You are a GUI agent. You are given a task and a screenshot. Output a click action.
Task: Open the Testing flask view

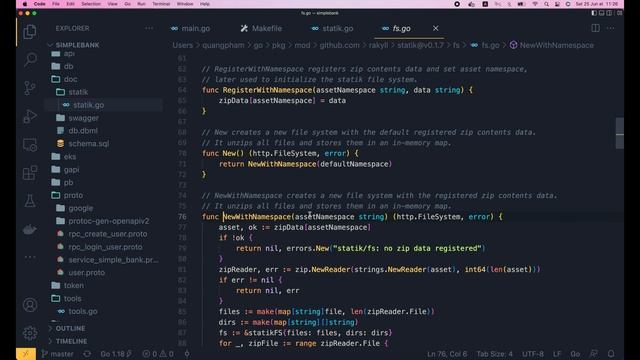pyautogui.click(x=30, y=201)
